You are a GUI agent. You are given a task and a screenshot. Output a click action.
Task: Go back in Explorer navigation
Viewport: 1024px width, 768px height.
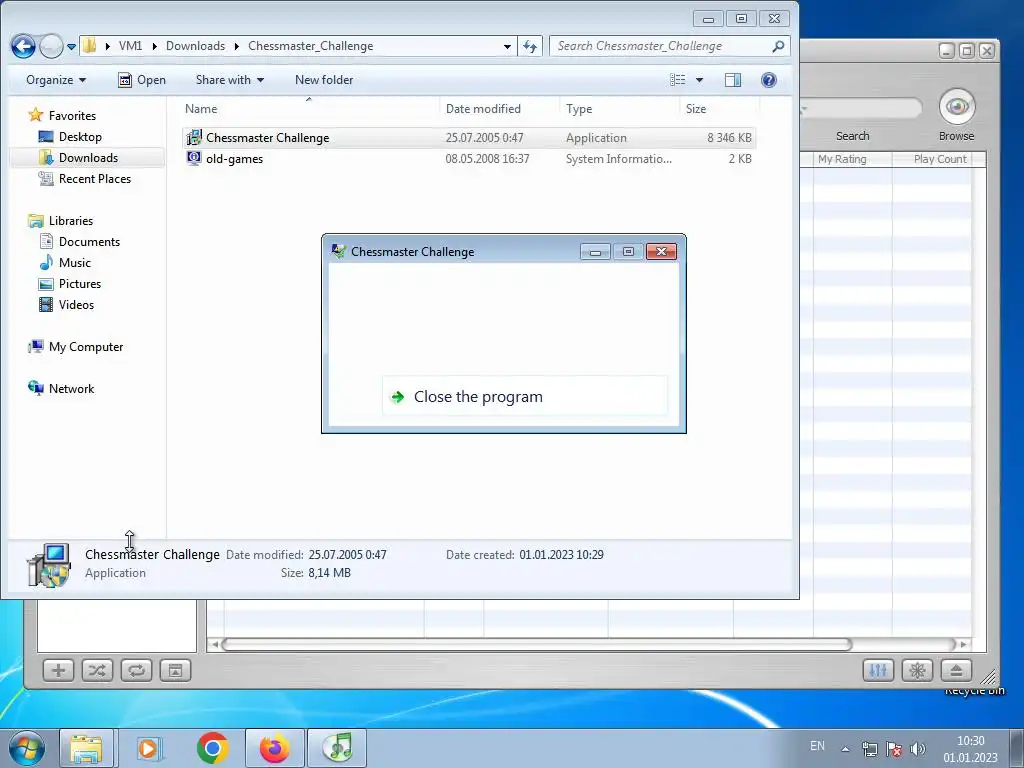(x=24, y=46)
